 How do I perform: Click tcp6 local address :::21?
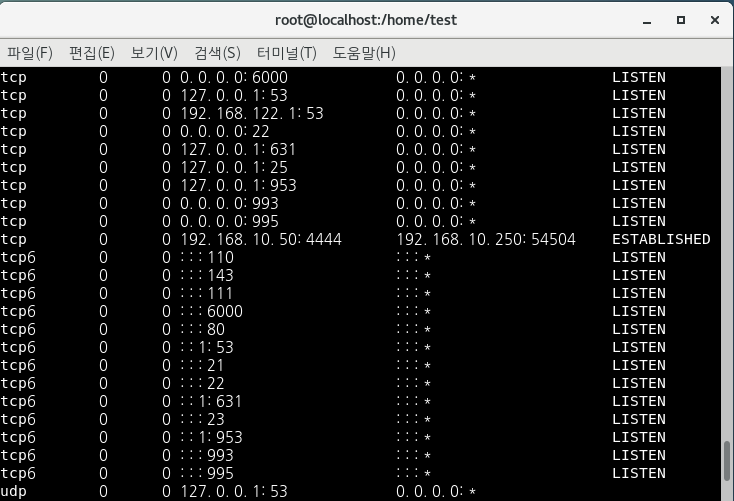pos(202,365)
